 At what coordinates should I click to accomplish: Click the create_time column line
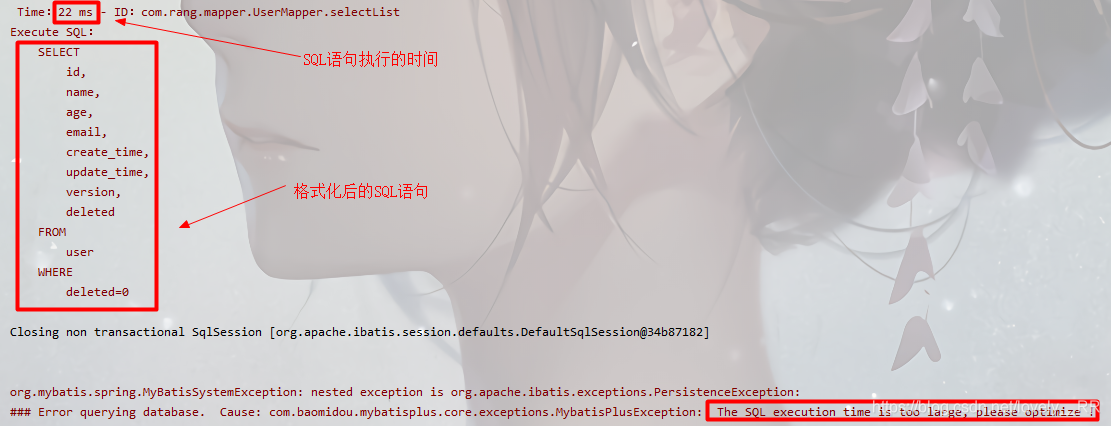108,152
